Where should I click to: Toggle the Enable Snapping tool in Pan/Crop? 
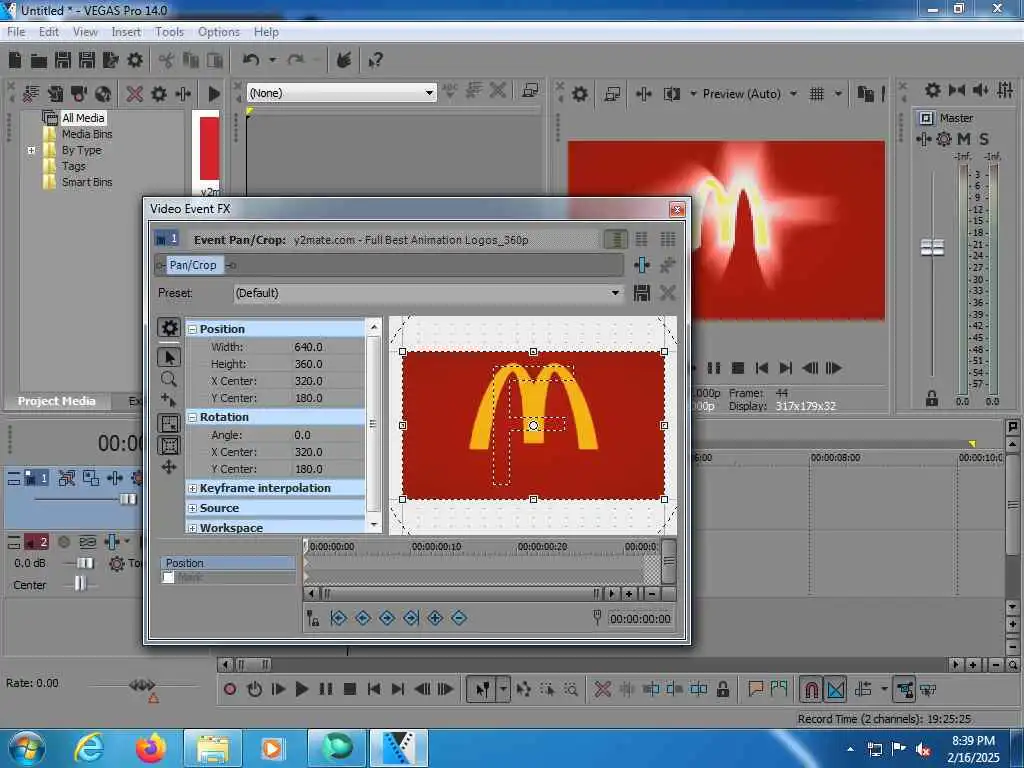(168, 400)
